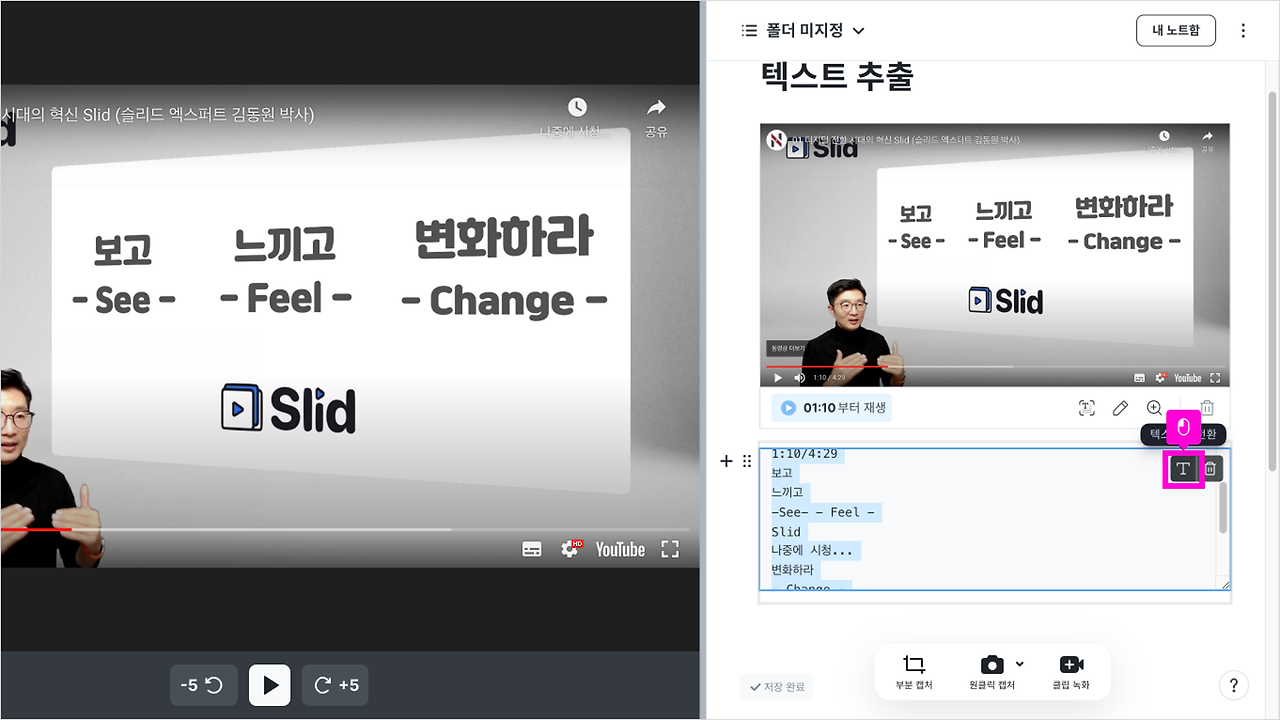Click the scrollbar of the extracted text block
Viewport: 1280px width, 720px height.
pyautogui.click(x=1222, y=510)
